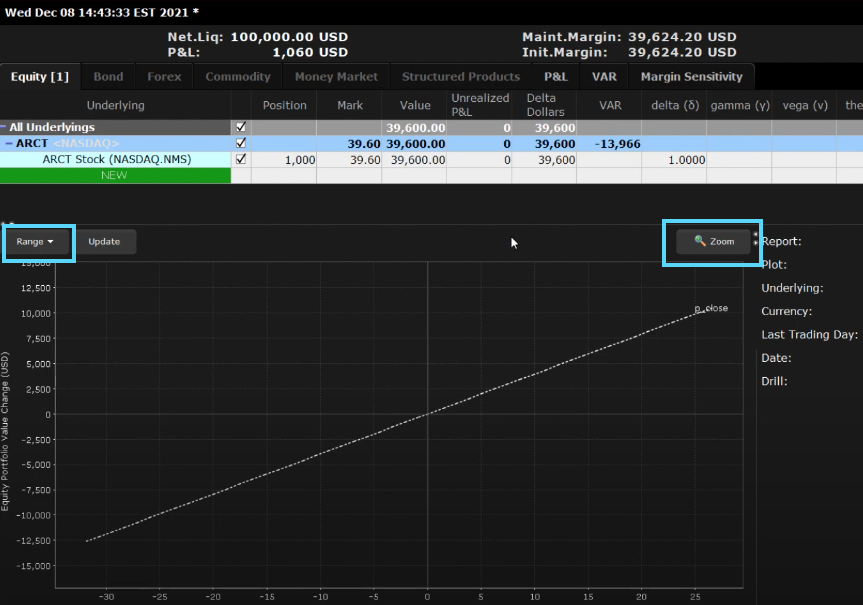Select the Commodity tab
Screen dimensions: 863x605
coord(238,77)
